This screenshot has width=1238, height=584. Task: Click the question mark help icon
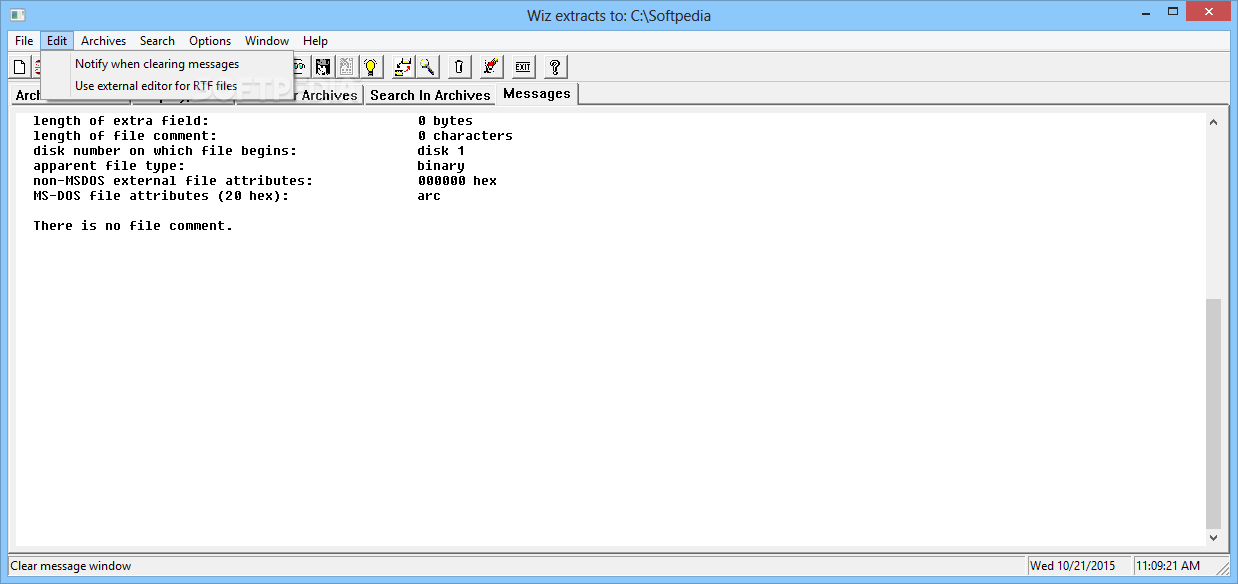[555, 67]
